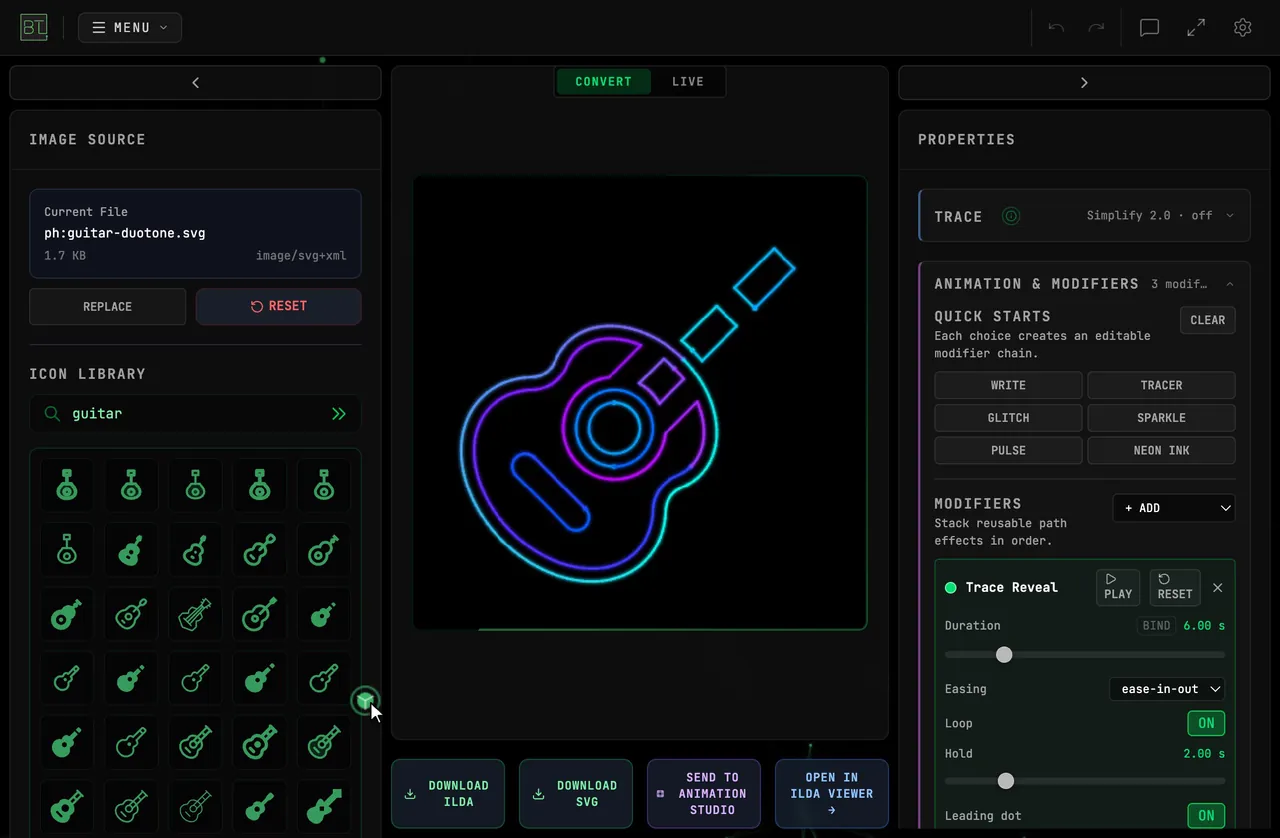
Task: Toggle the Leading dot ON switch
Action: pyautogui.click(x=1206, y=815)
